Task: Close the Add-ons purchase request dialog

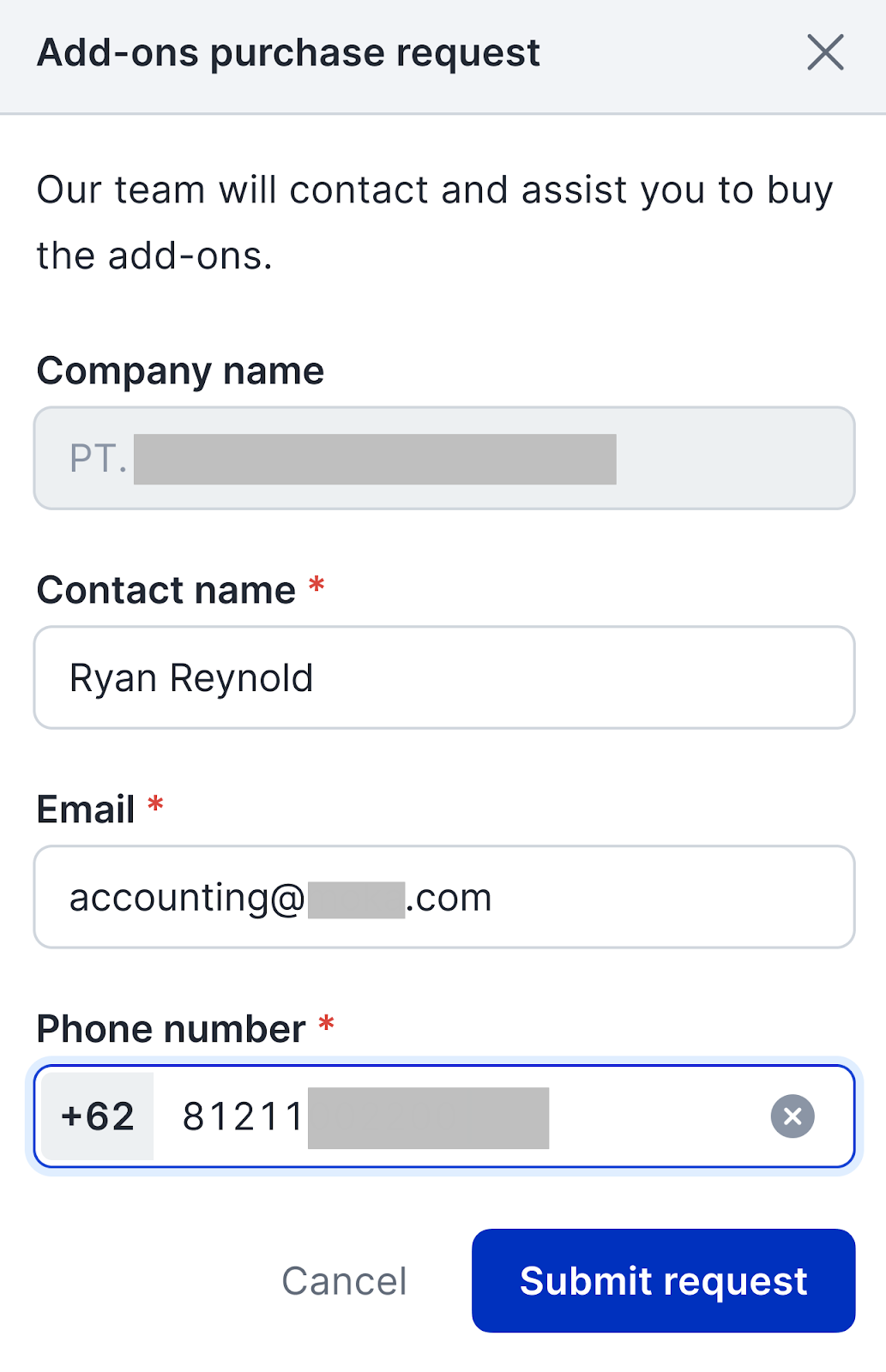Action: 825,53
